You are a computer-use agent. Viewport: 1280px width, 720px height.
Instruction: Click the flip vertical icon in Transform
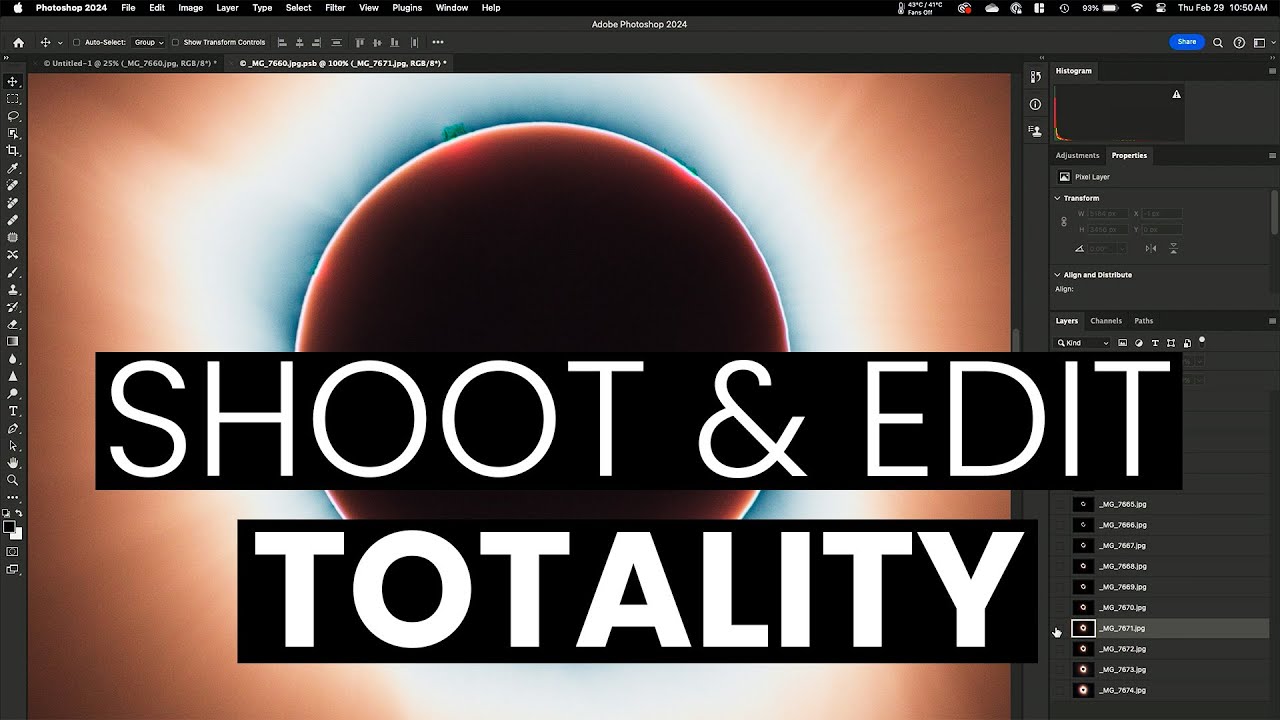coord(1173,248)
